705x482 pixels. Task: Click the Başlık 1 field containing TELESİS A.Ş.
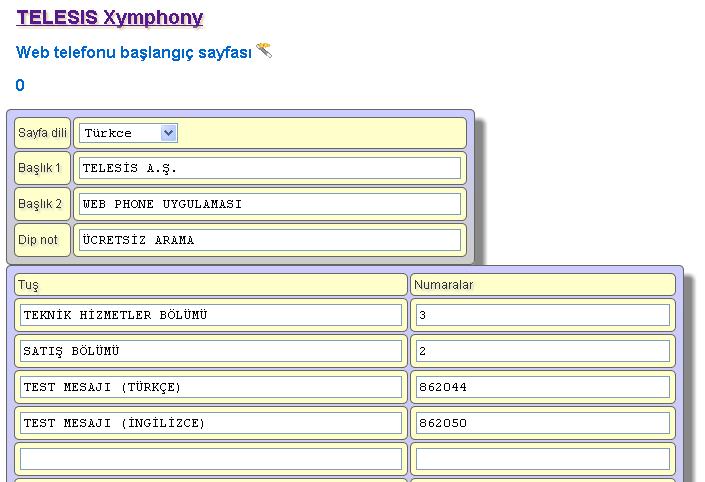point(270,168)
